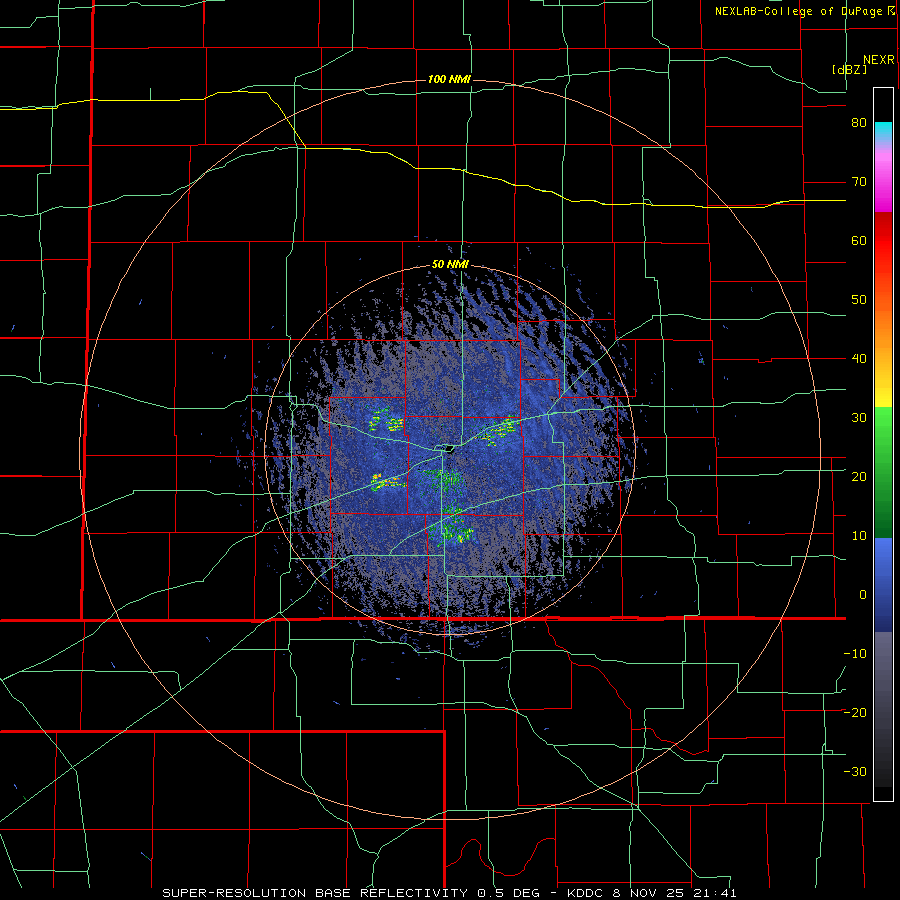The width and height of the screenshot is (900, 900).
Task: Click the red segment of the reflectivity color bar
Action: [883, 241]
